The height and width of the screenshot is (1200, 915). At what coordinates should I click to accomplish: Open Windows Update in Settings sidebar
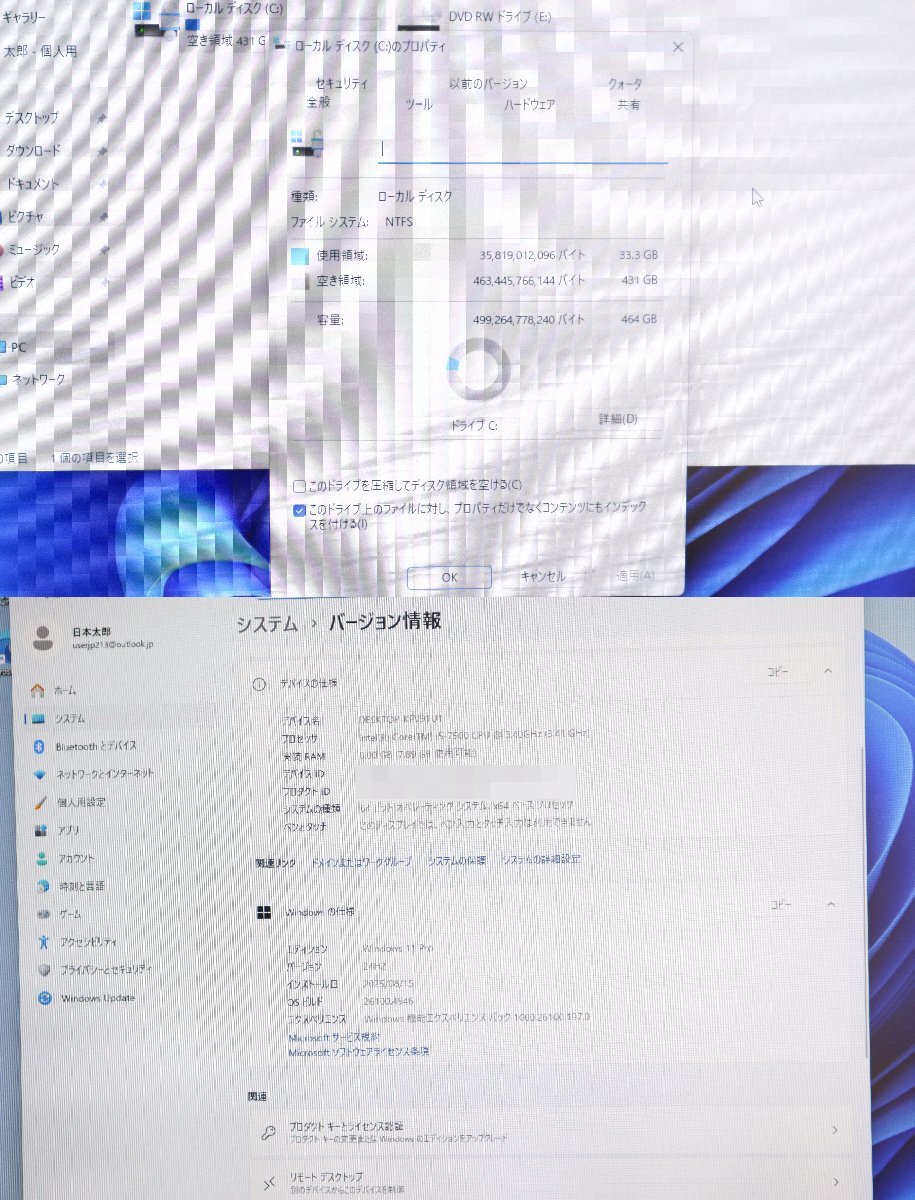pos(86,998)
